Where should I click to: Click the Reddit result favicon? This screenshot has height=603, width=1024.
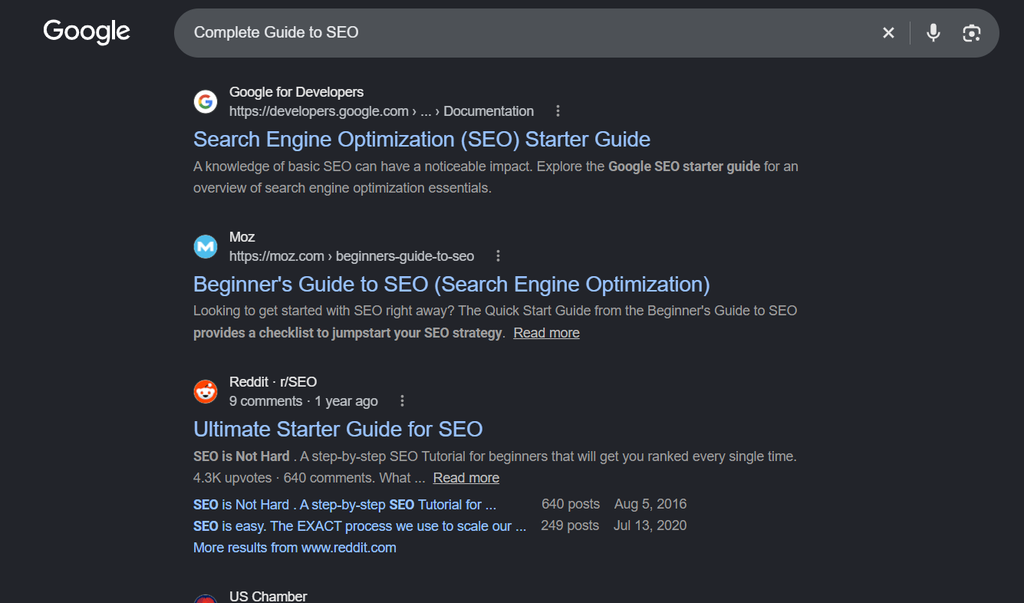(206, 391)
